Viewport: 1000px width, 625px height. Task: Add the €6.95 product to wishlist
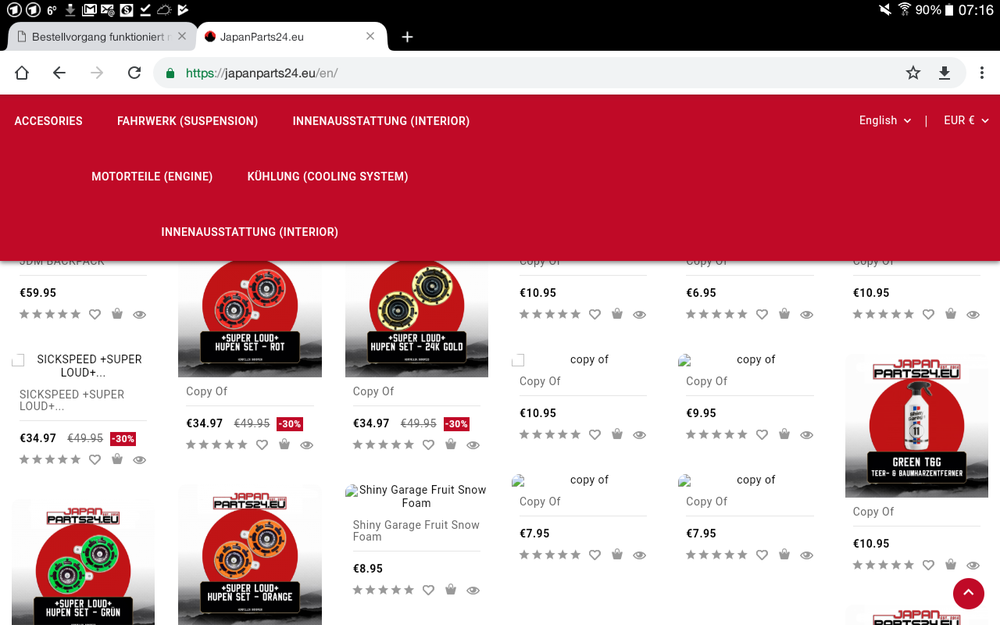pos(762,314)
